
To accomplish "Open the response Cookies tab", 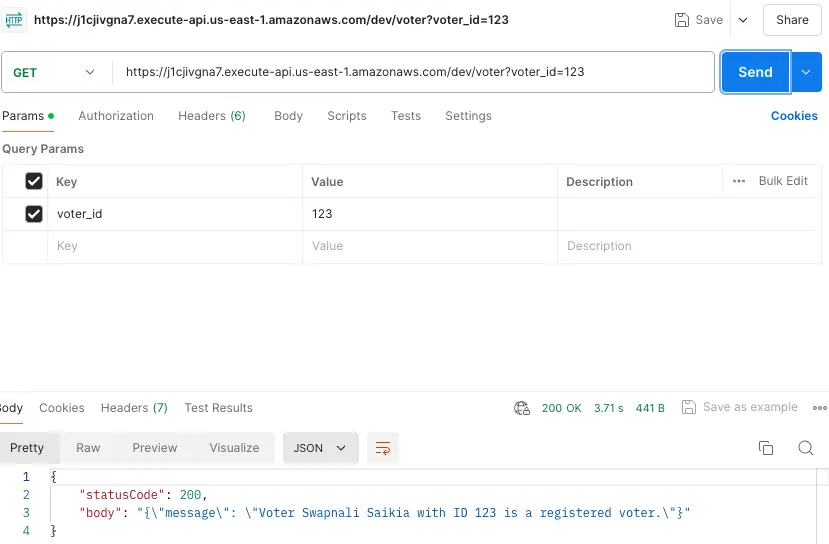I will click(x=62, y=408).
